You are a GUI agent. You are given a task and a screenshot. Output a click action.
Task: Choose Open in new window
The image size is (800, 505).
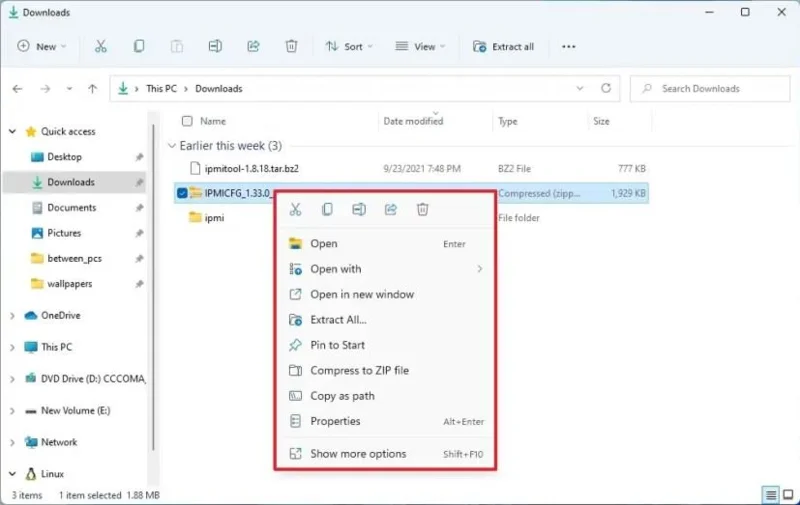[x=385, y=294]
